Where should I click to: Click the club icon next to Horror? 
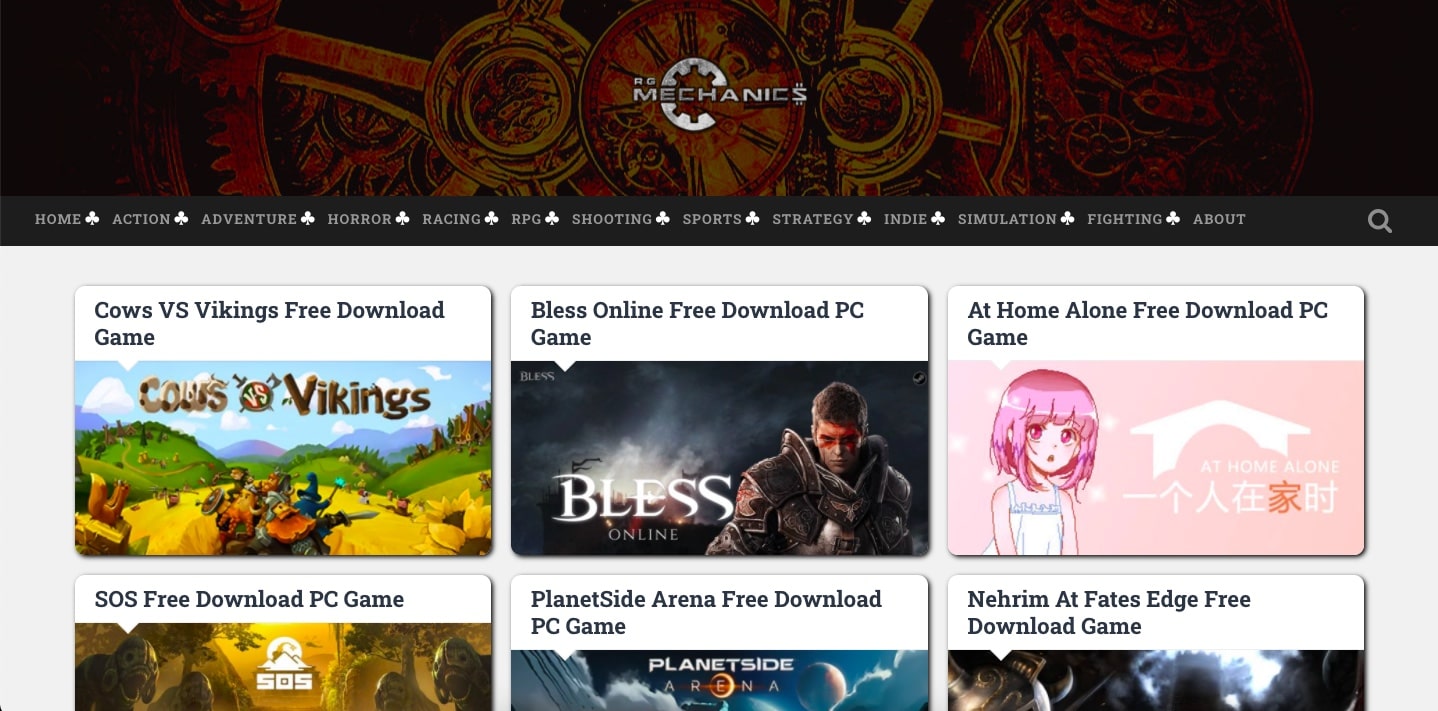(x=402, y=218)
